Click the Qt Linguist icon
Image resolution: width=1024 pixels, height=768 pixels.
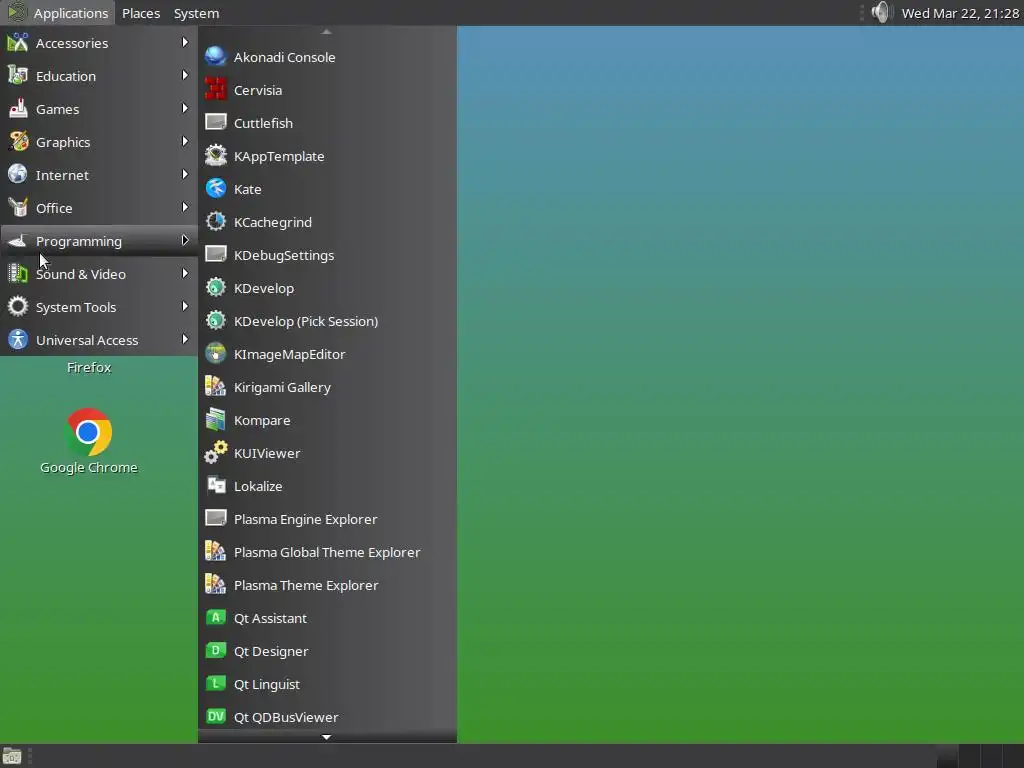pyautogui.click(x=216, y=684)
